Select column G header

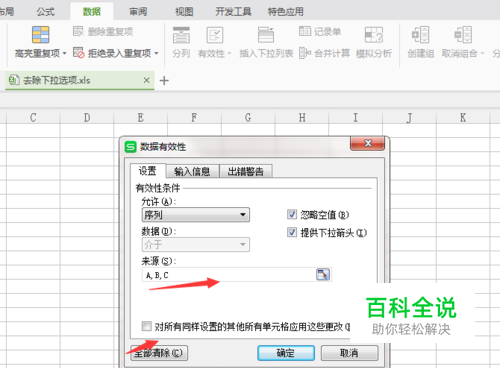click(248, 117)
